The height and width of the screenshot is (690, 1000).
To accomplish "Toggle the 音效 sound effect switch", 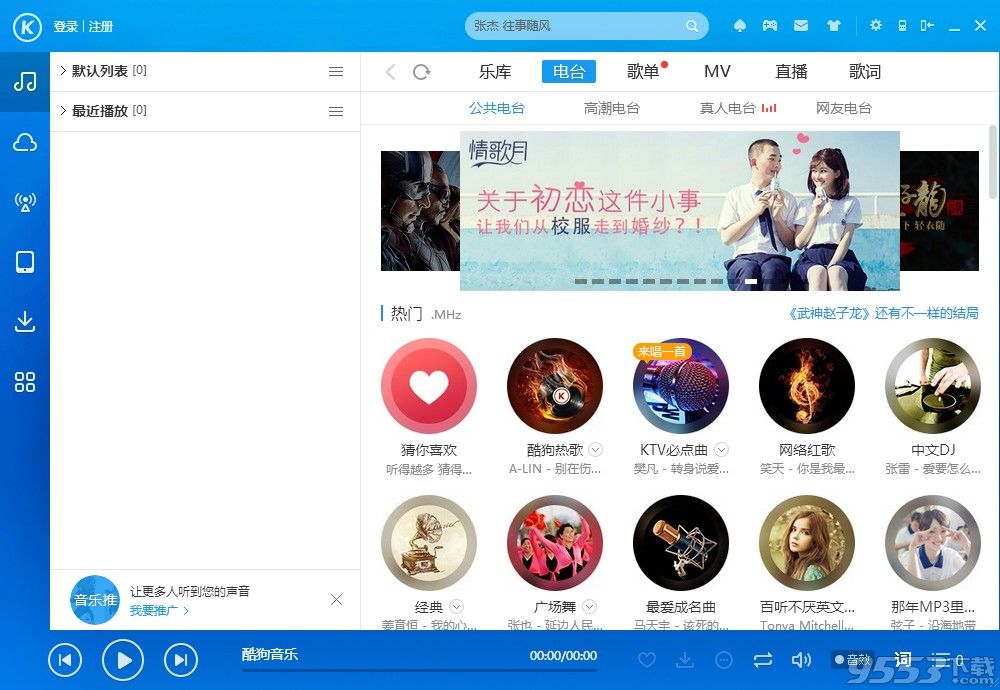I will pyautogui.click(x=852, y=659).
